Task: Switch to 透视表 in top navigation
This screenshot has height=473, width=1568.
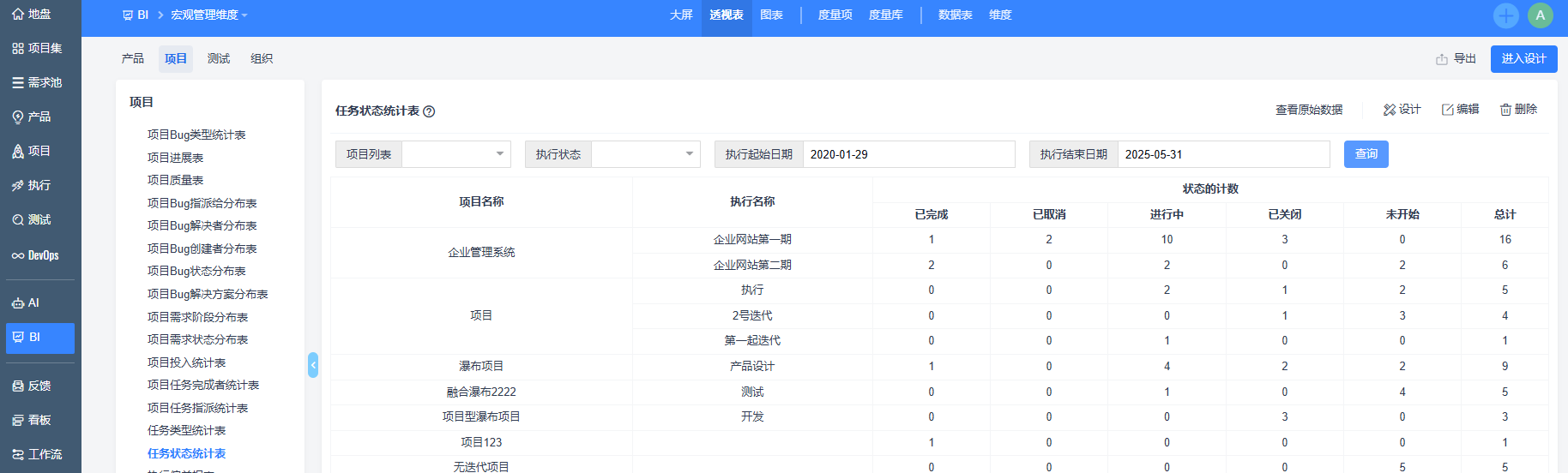Action: (x=727, y=15)
